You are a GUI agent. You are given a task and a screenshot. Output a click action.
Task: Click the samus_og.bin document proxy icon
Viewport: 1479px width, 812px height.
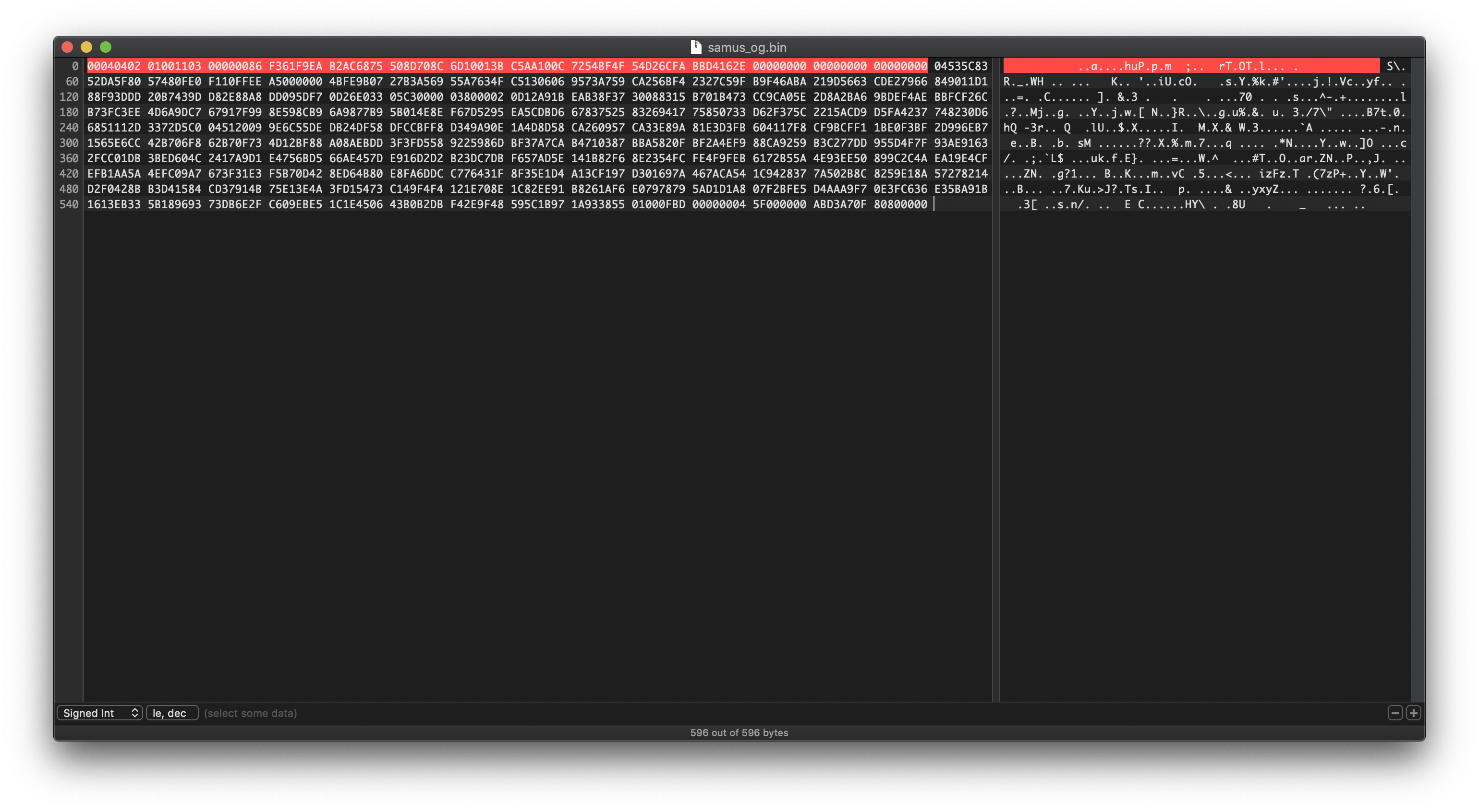pos(696,47)
